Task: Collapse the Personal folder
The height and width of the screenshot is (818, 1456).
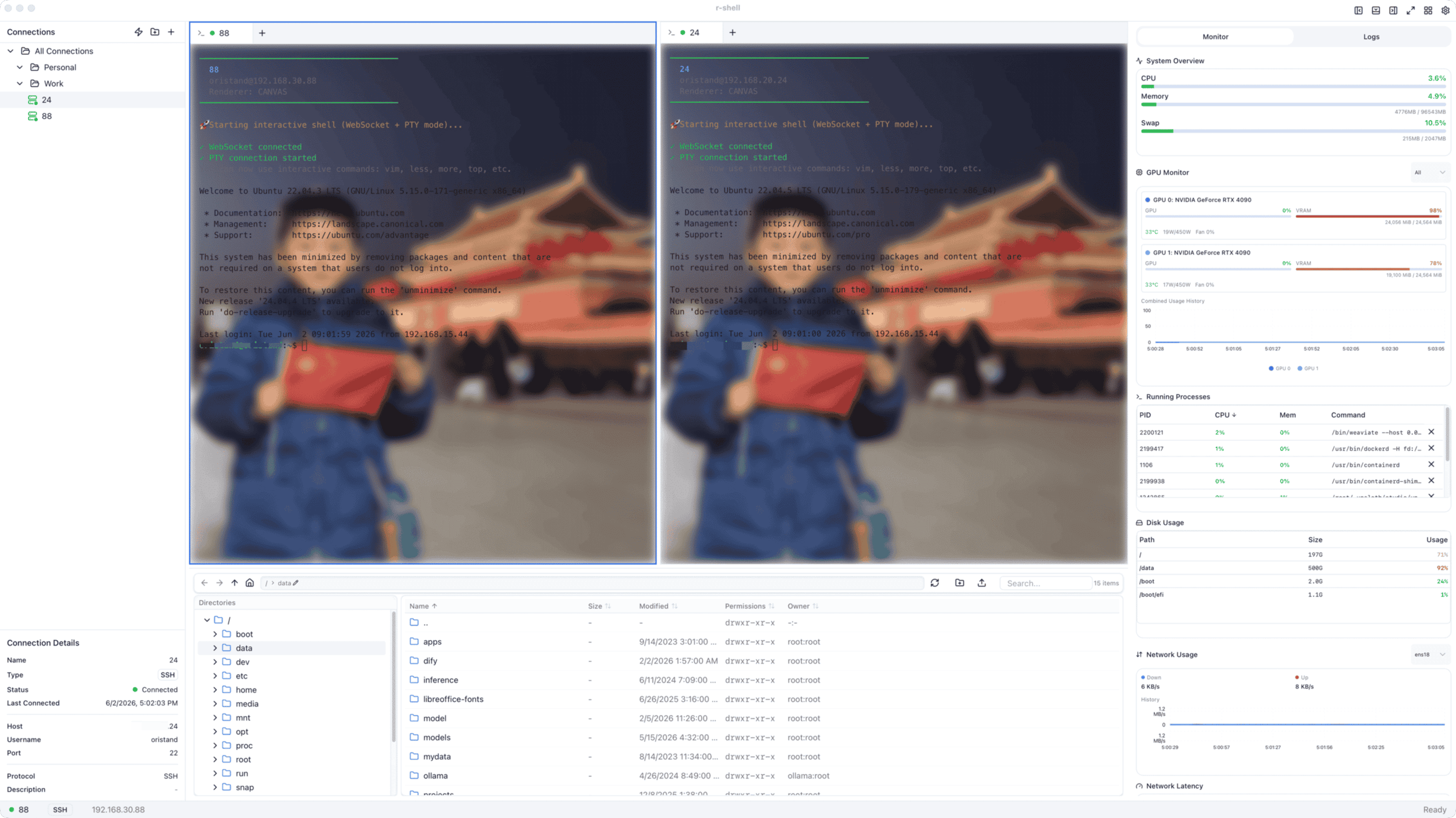Action: 20,67
